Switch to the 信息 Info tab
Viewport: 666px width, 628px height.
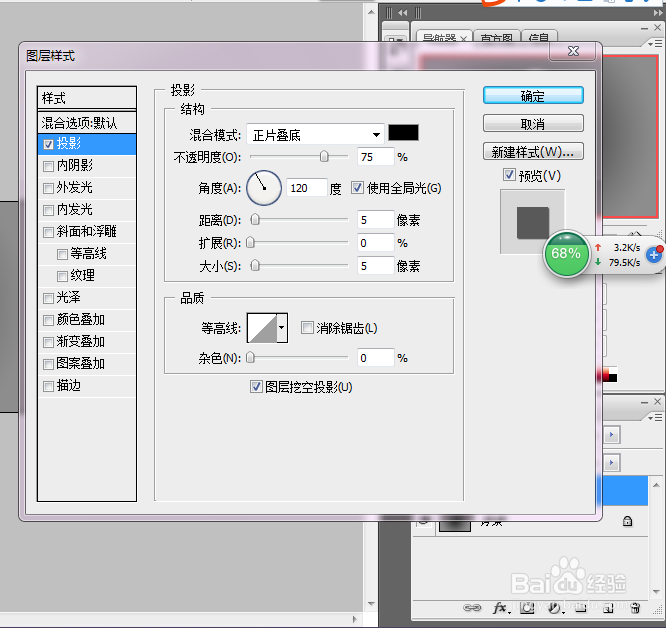(539, 38)
